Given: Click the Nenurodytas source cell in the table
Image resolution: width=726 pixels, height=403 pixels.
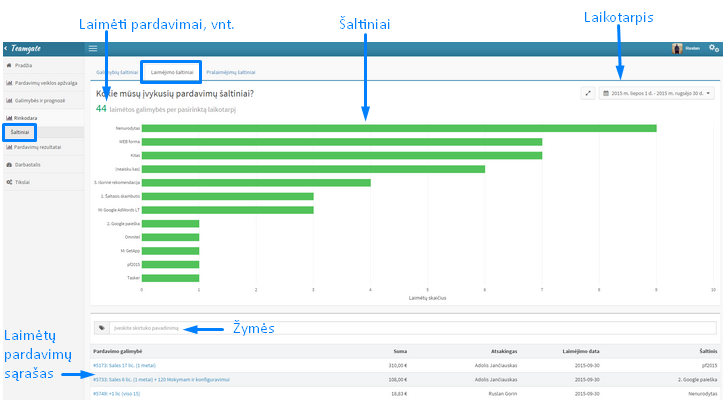Looking at the screenshot, I should [x=703, y=394].
